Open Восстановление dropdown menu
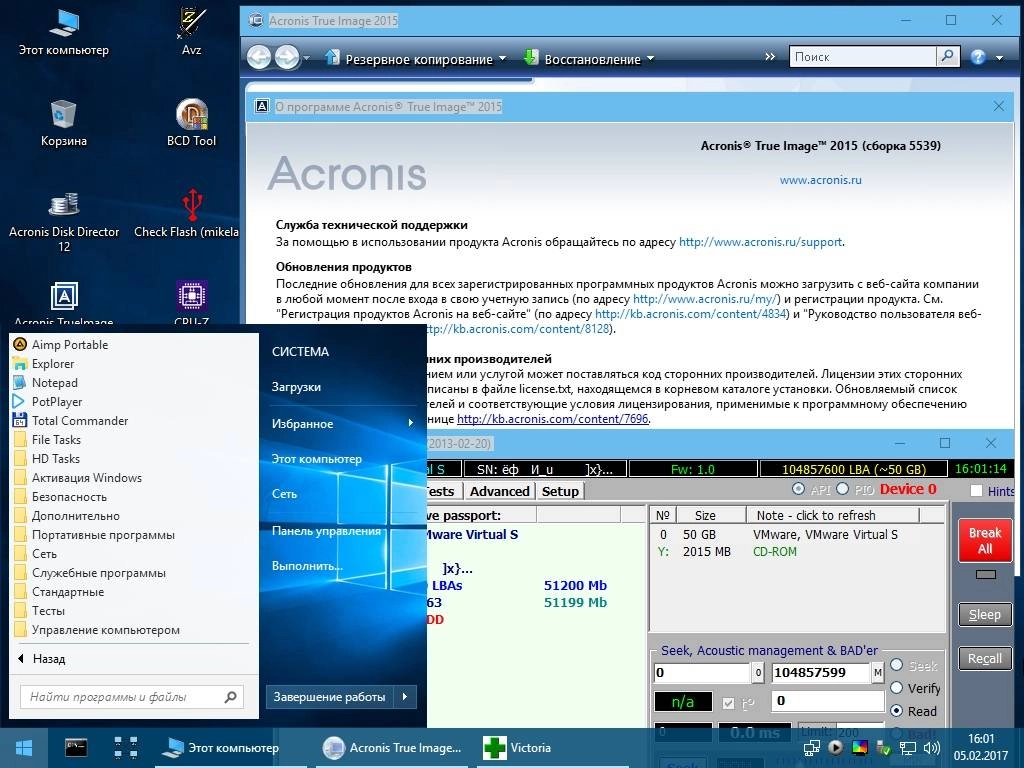This screenshot has width=1024, height=768. 589,59
